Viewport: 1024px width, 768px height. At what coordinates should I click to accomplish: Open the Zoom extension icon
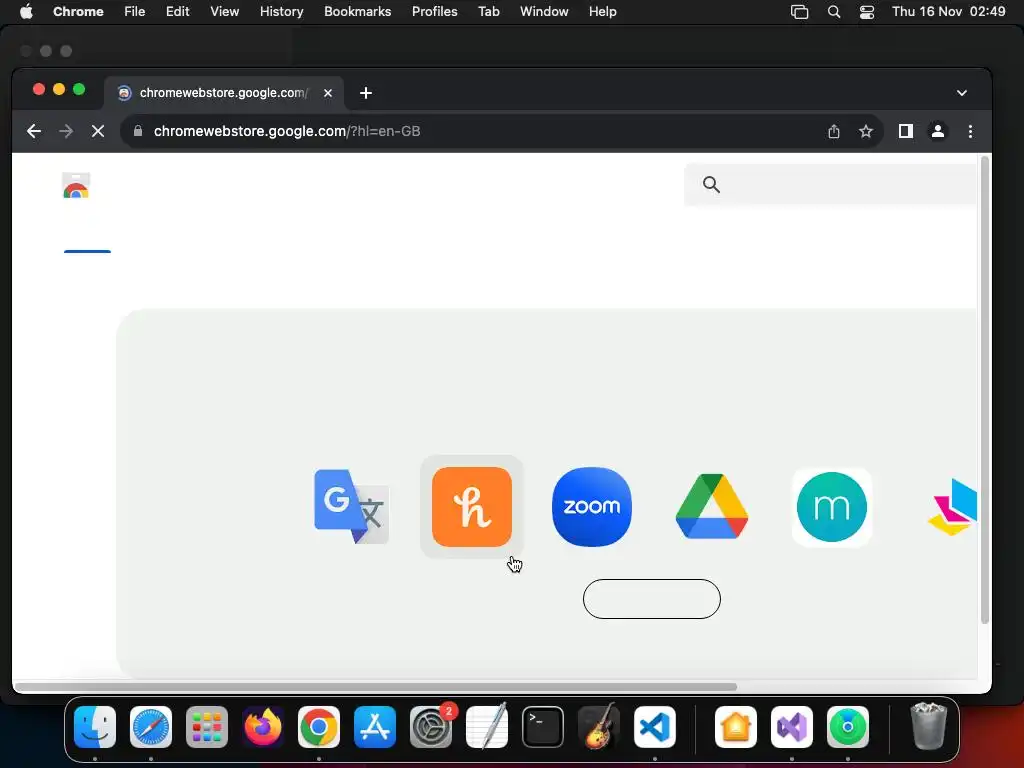coord(592,507)
